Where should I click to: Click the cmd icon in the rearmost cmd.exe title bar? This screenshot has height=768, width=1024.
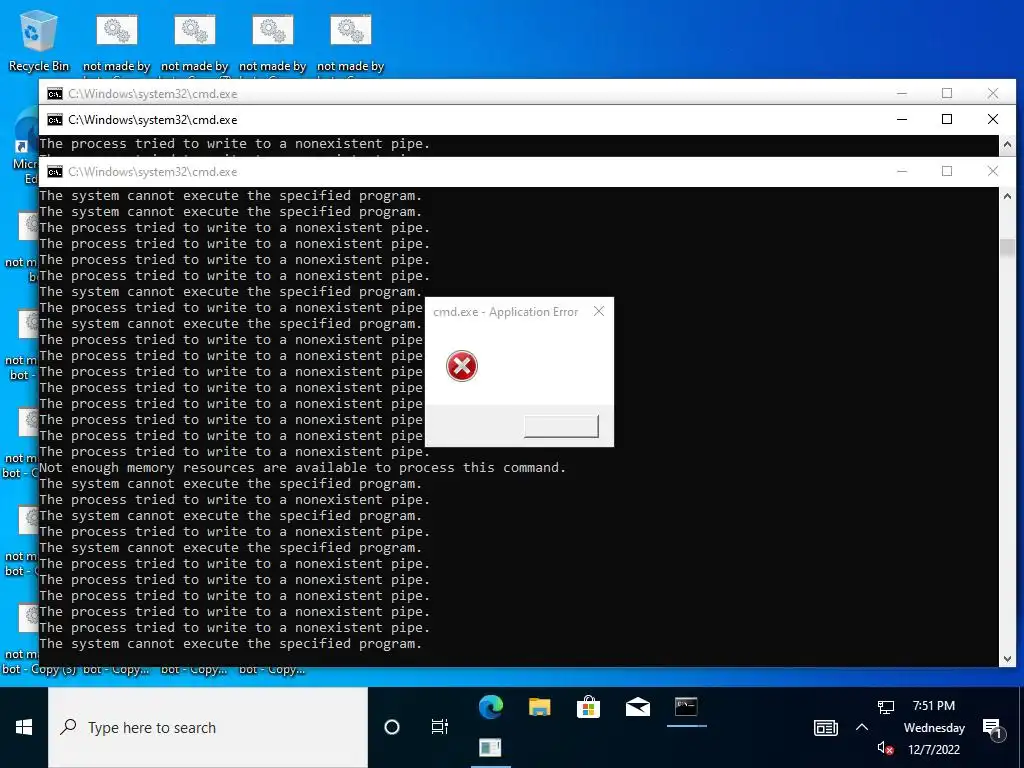pos(55,93)
